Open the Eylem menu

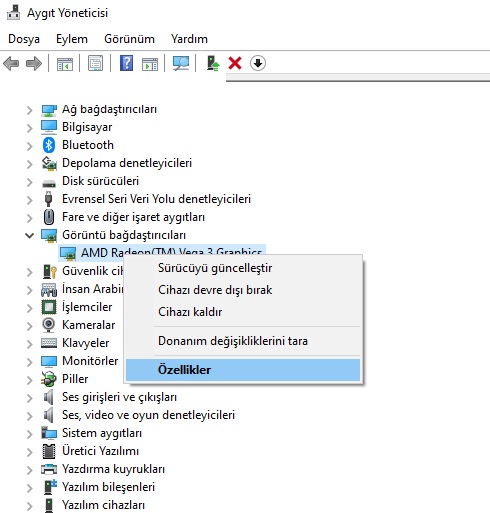[x=72, y=39]
